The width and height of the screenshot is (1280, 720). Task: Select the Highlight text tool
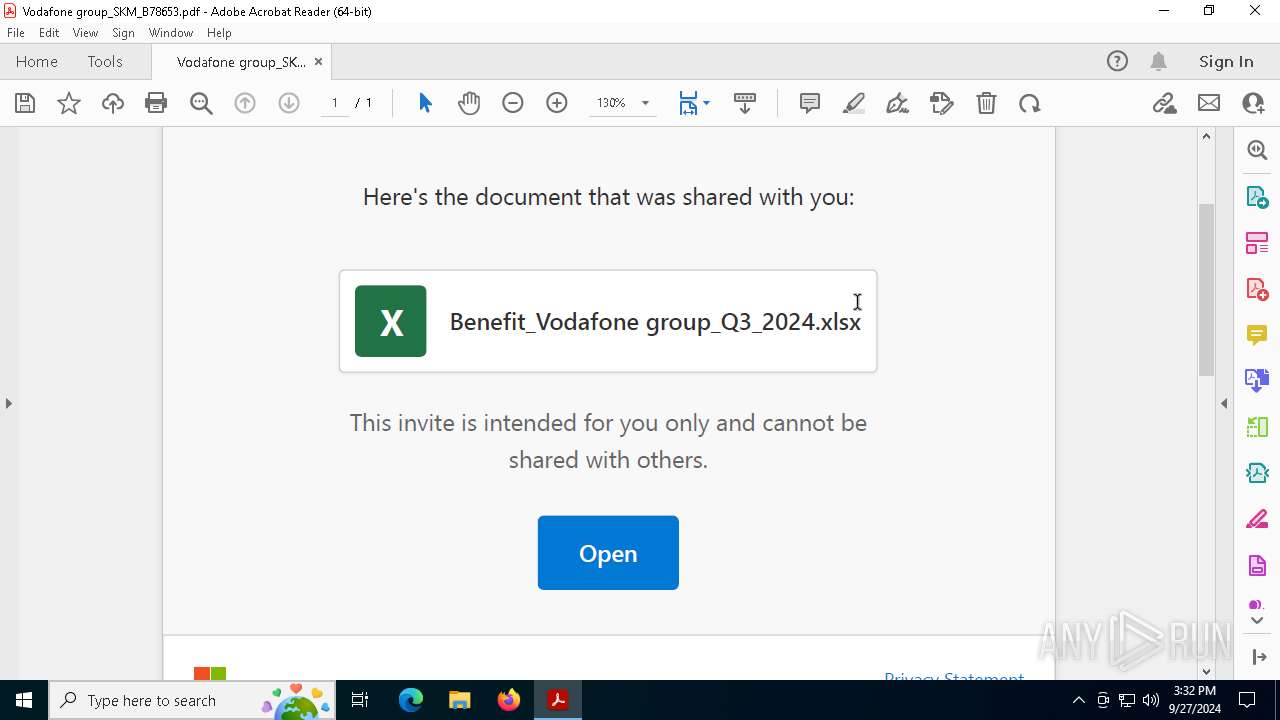pyautogui.click(x=854, y=103)
